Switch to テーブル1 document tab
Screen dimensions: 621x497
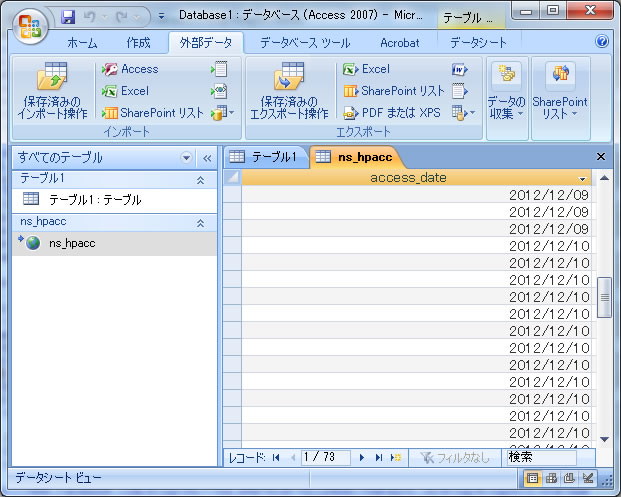[x=264, y=157]
